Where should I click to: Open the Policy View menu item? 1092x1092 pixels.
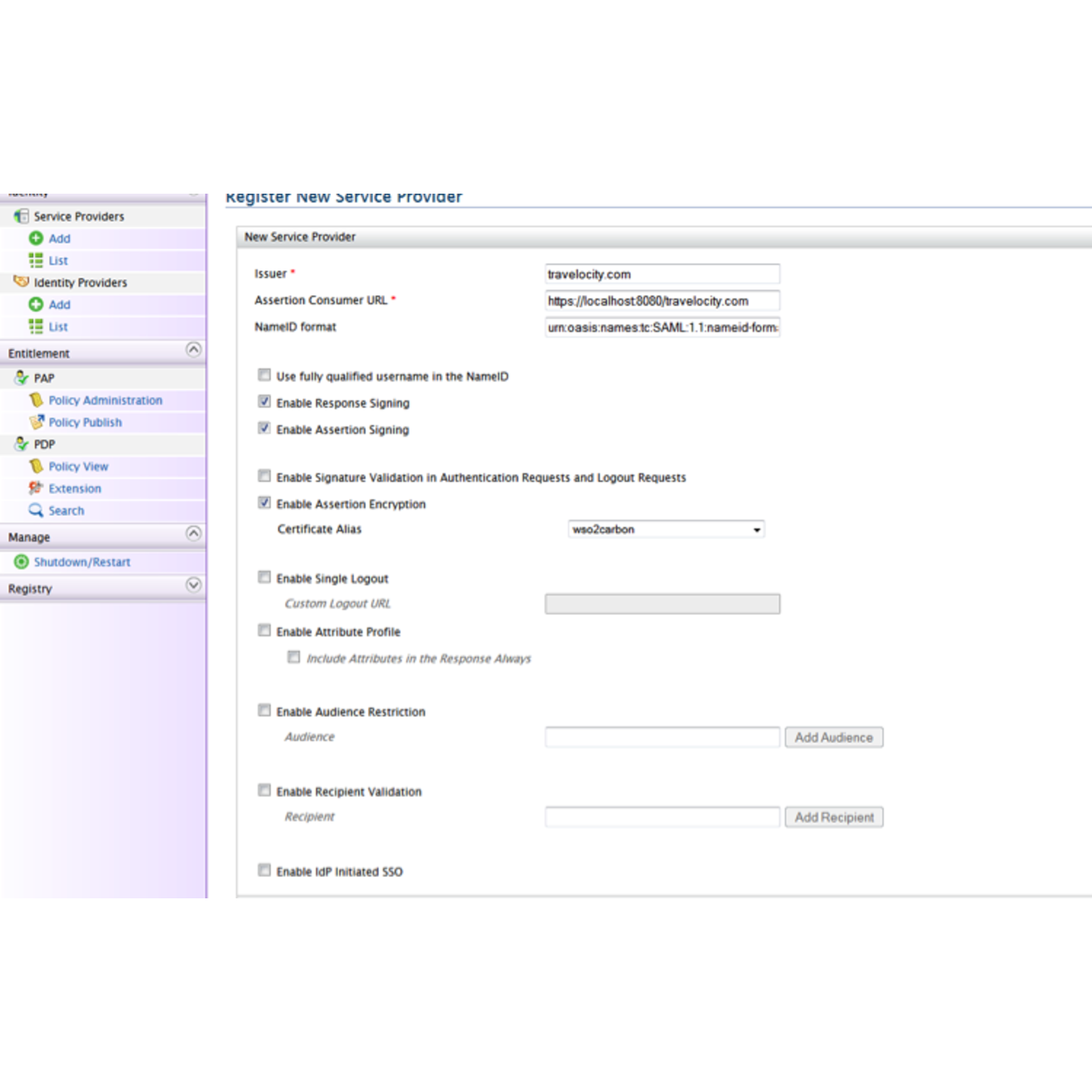pyautogui.click(x=78, y=467)
